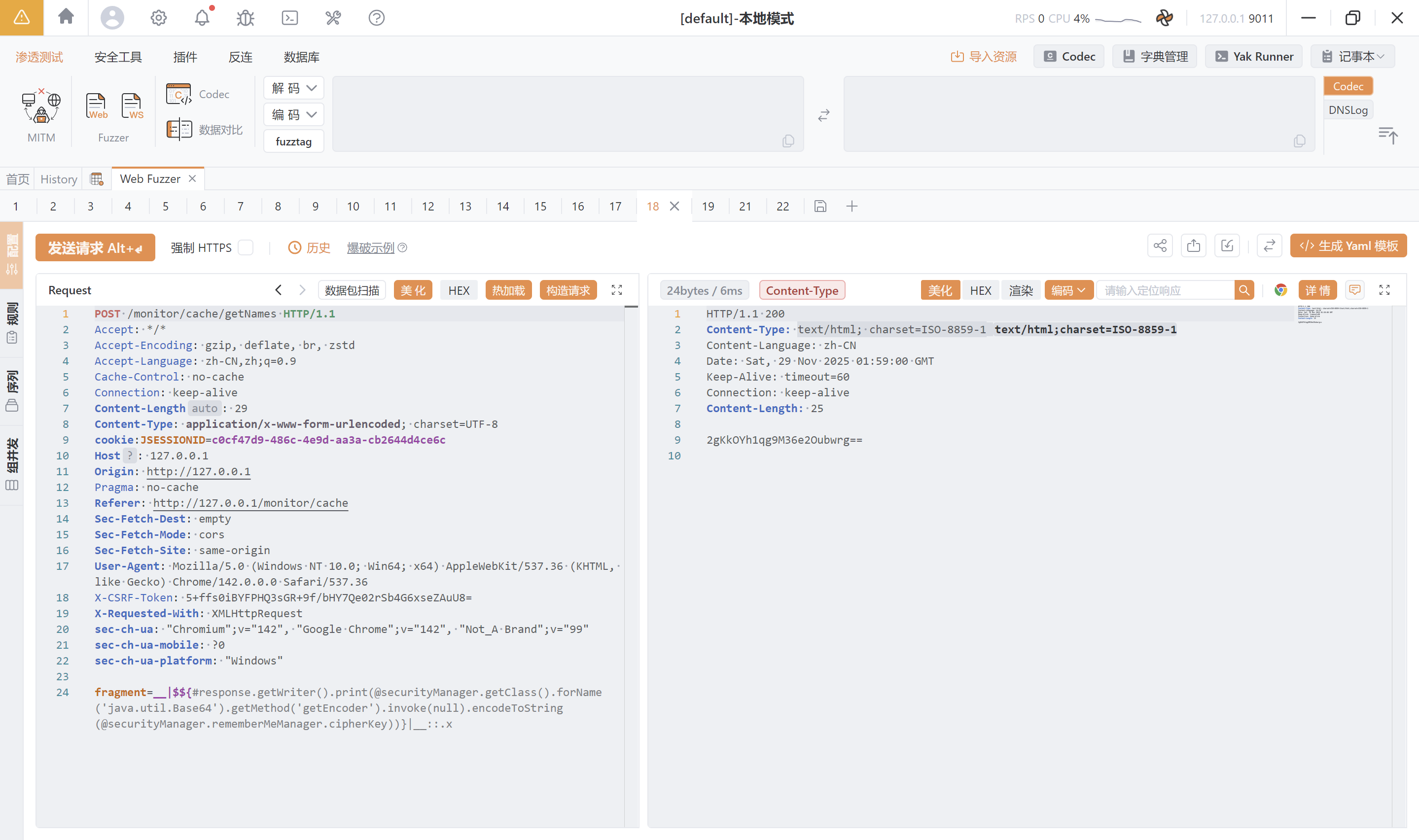Open the WebSocket Fuzzer icon
Image resolution: width=1419 pixels, height=840 pixels.
point(132,106)
